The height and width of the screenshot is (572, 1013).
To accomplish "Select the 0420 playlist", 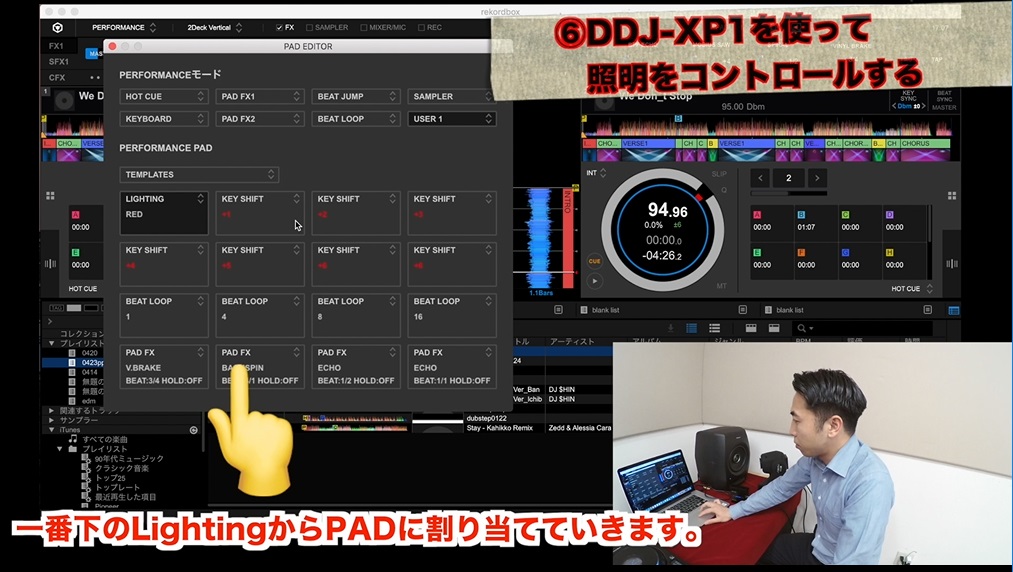I will [x=90, y=353].
